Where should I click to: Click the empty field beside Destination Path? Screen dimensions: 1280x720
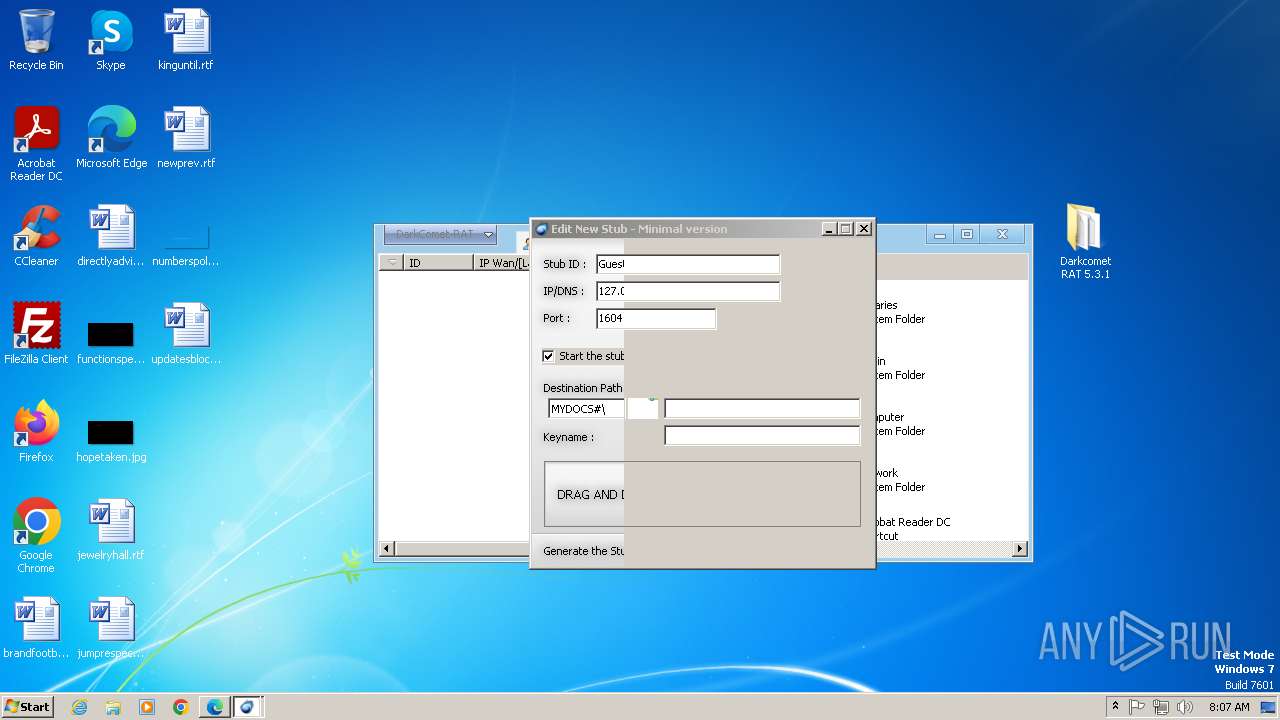762,408
